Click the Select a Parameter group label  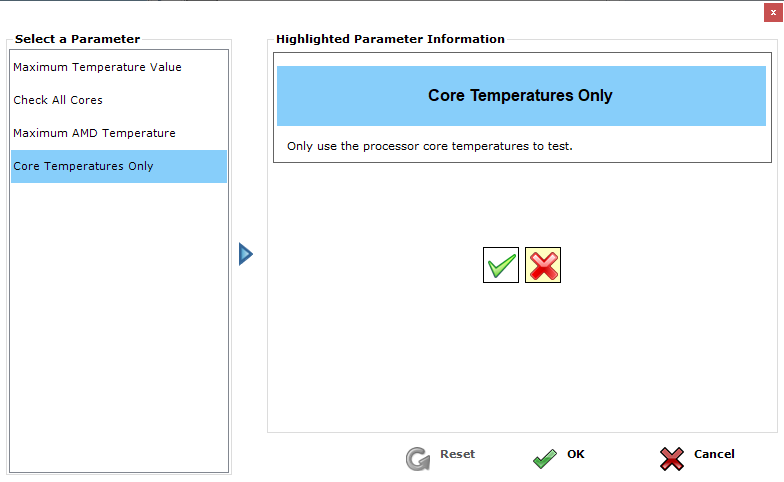pos(77,39)
